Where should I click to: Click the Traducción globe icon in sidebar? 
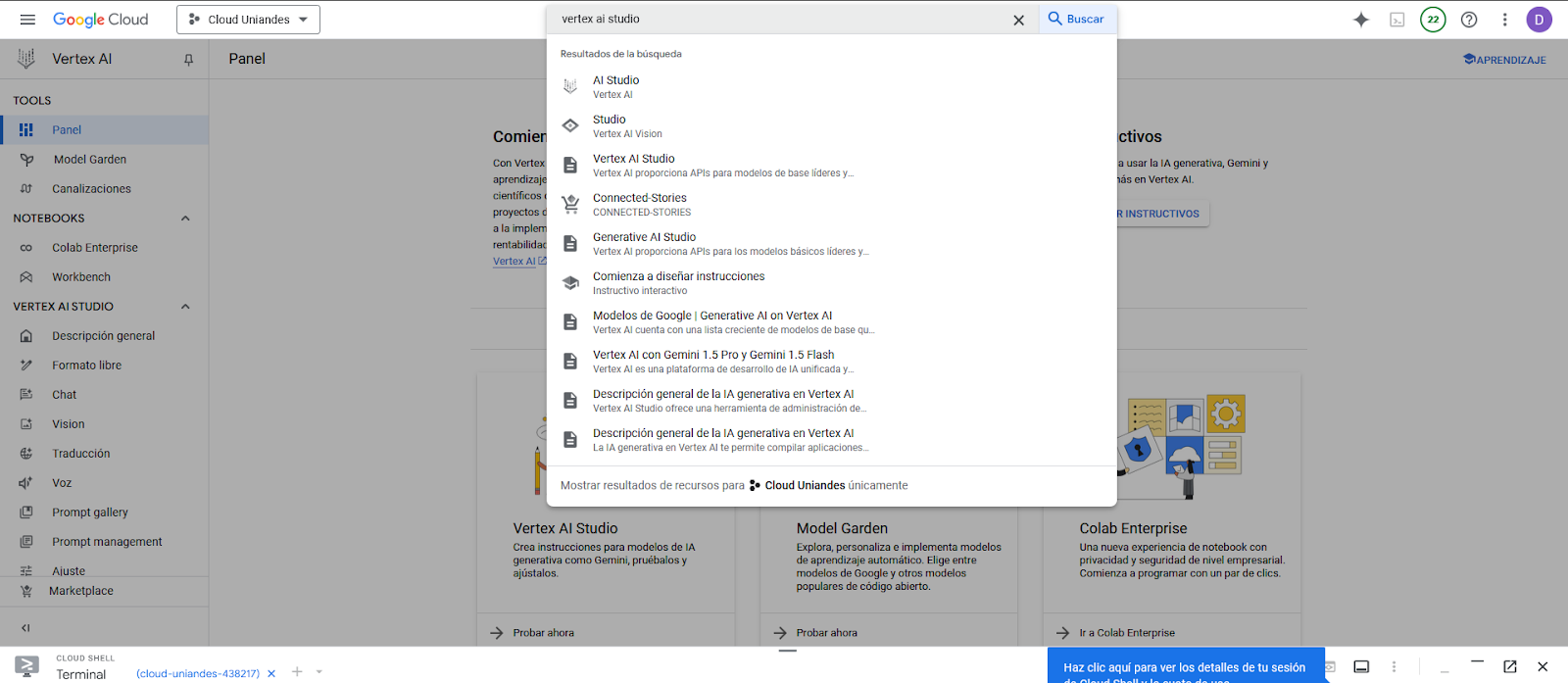pyautogui.click(x=26, y=453)
